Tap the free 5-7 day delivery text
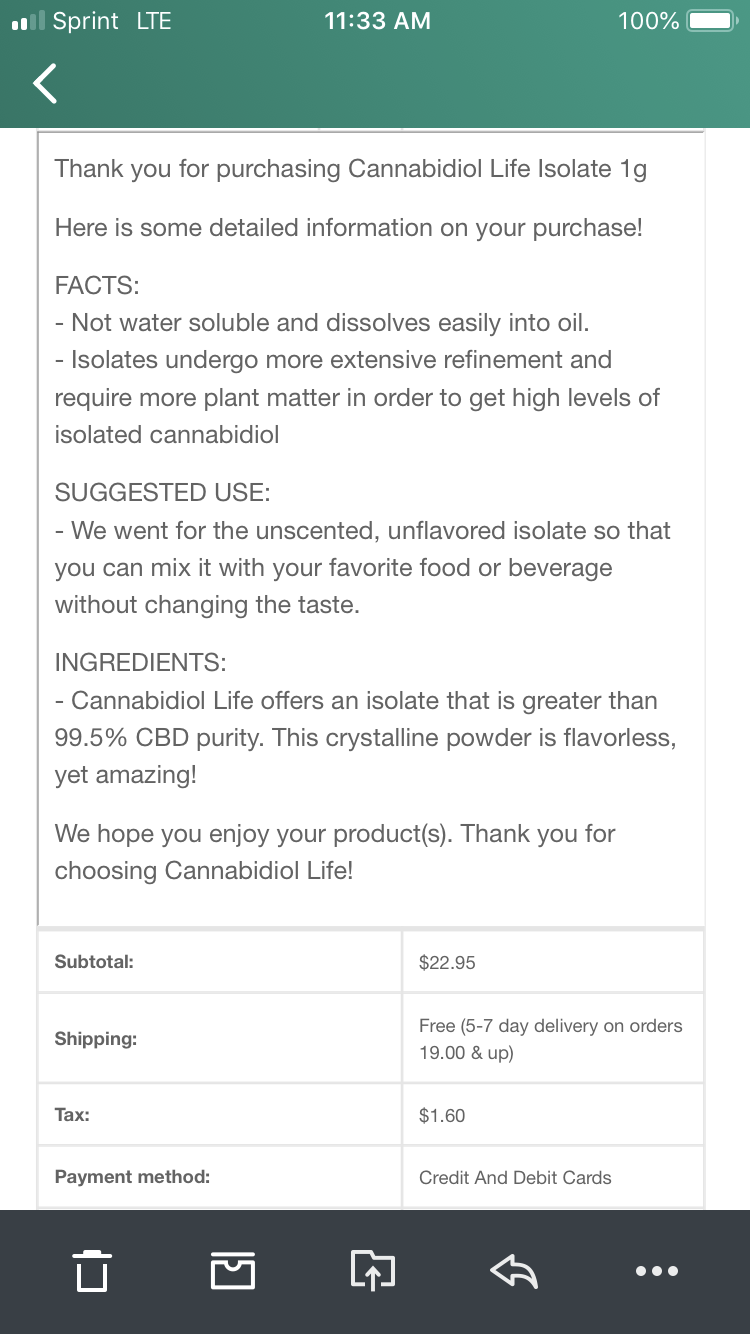This screenshot has height=1334, width=750. pyautogui.click(x=551, y=1039)
